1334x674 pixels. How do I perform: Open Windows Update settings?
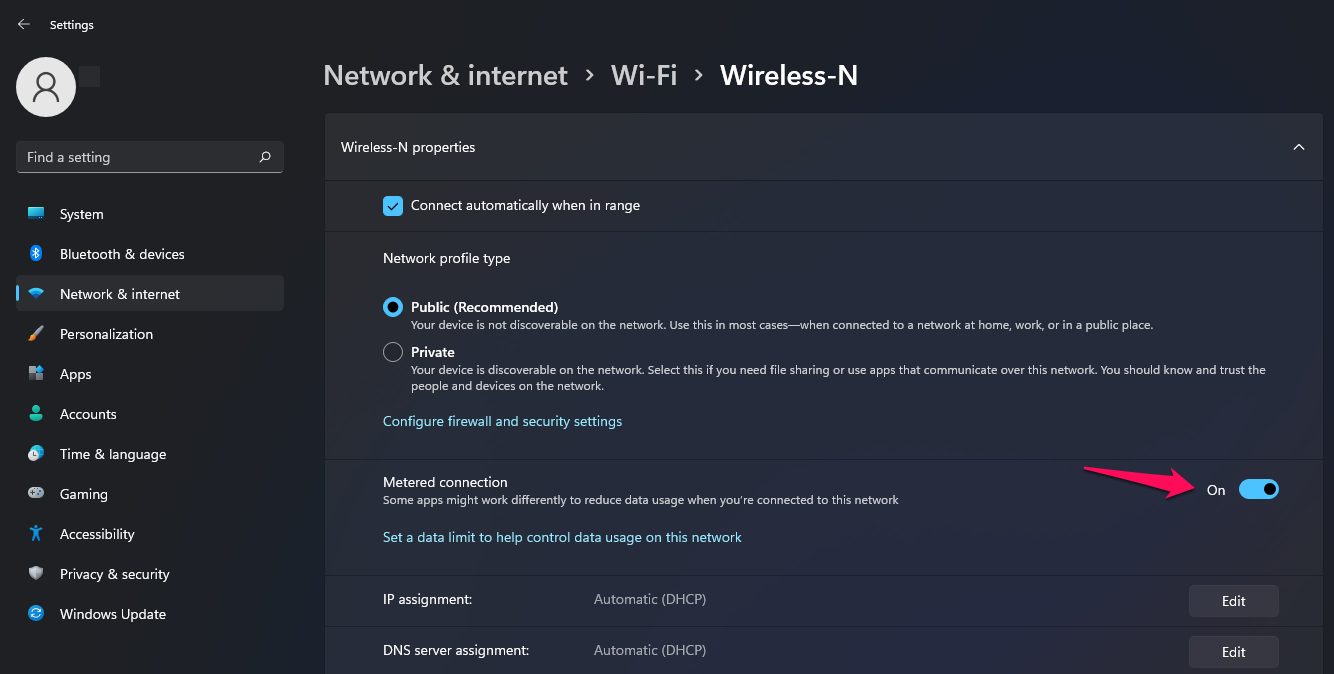pos(112,613)
